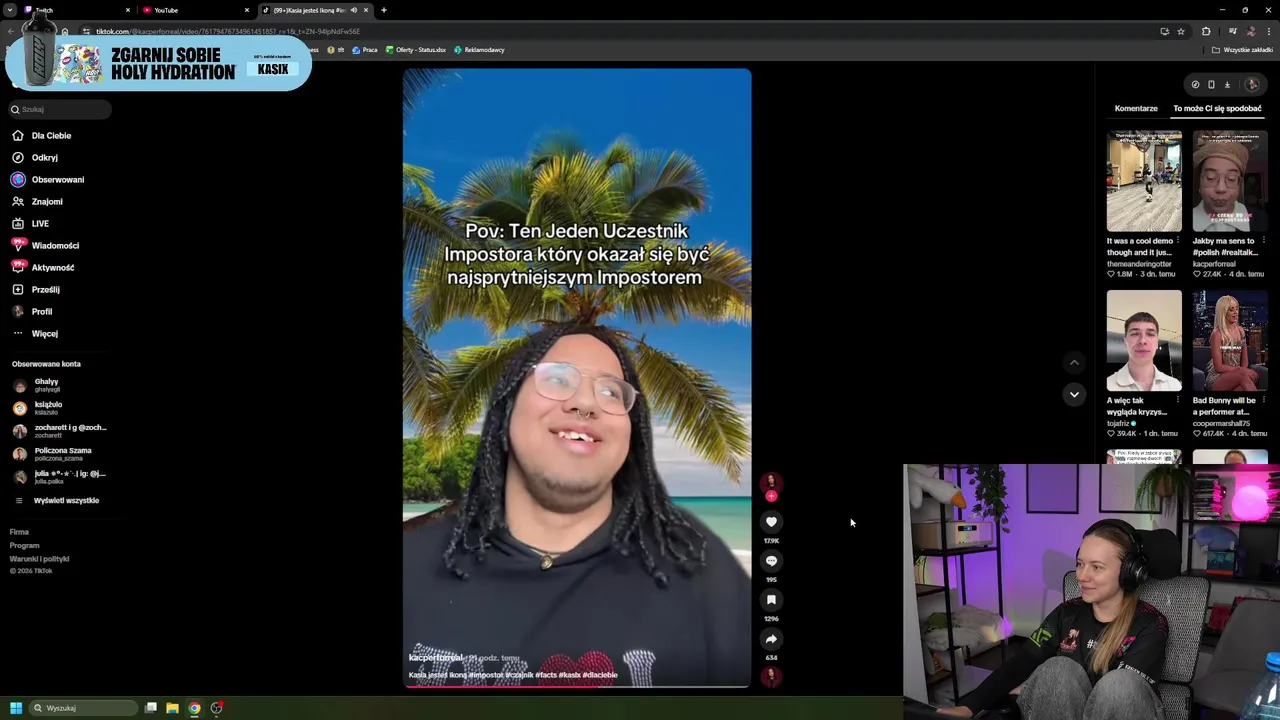The image size is (1280, 720).
Task: Go to previous video with up arrow
Action: 1074,363
